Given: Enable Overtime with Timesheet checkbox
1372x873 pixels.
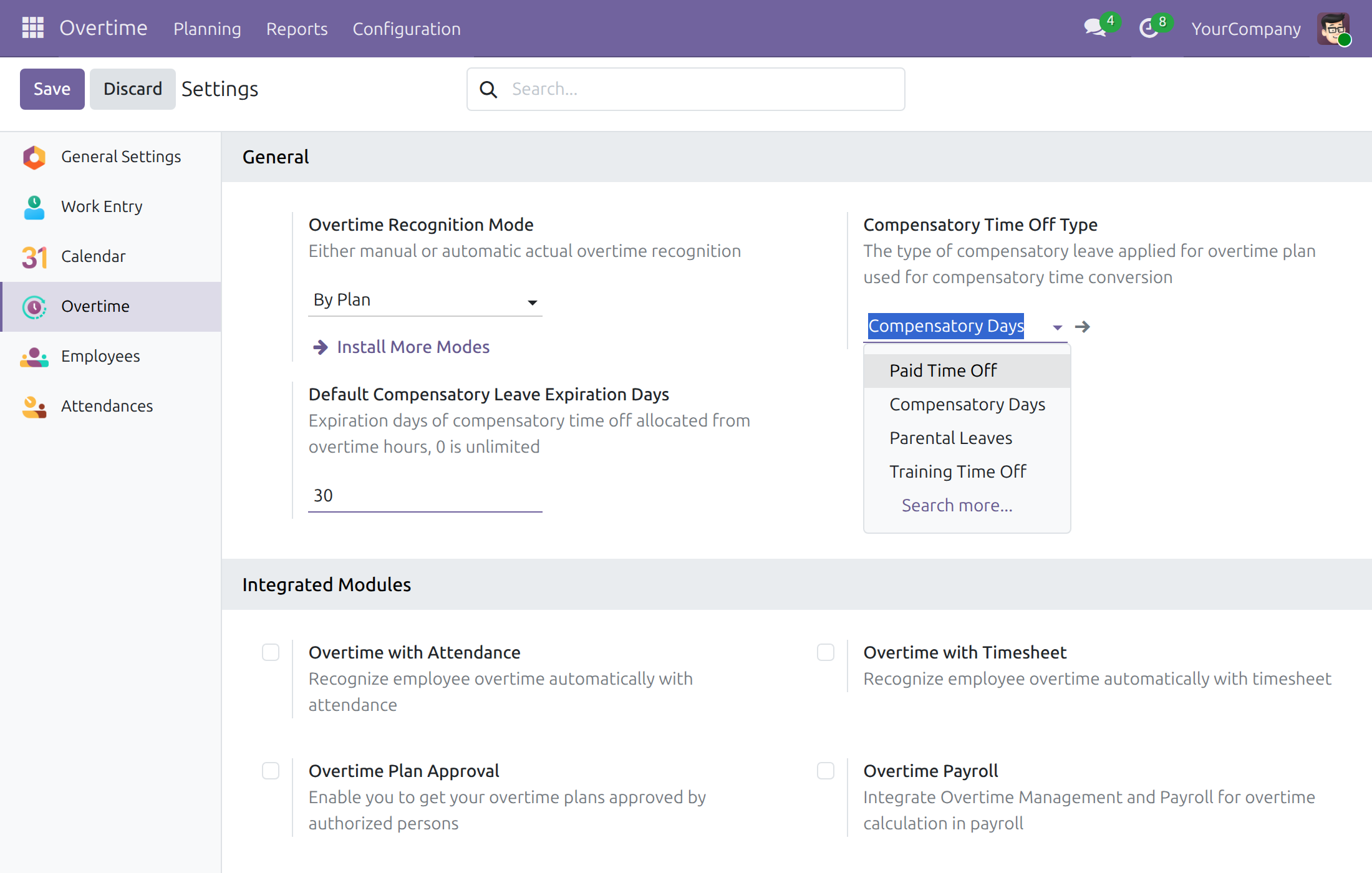Looking at the screenshot, I should (826, 652).
